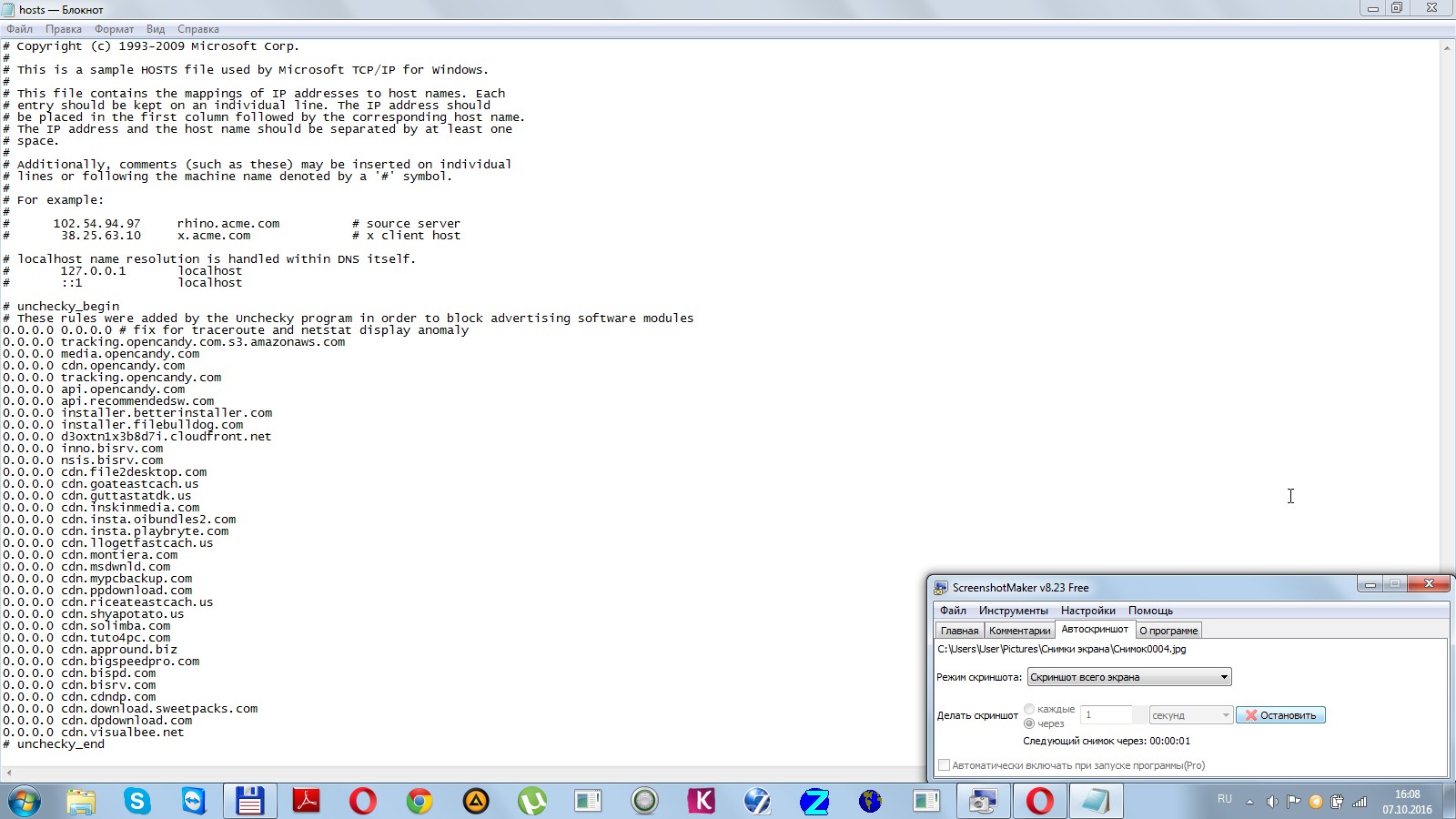
Task: Click the power plug tray icon
Action: coord(1337,802)
